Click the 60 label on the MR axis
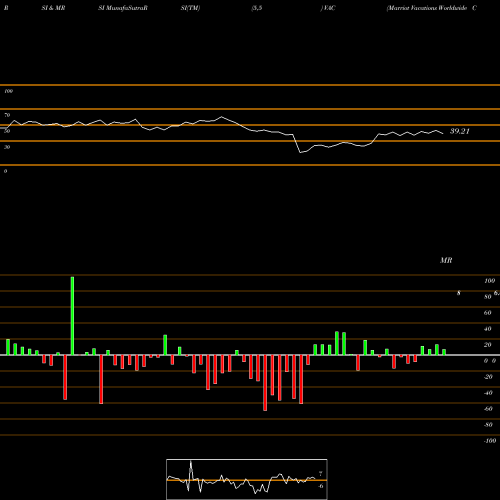The height and width of the screenshot is (500, 500). 488,313
